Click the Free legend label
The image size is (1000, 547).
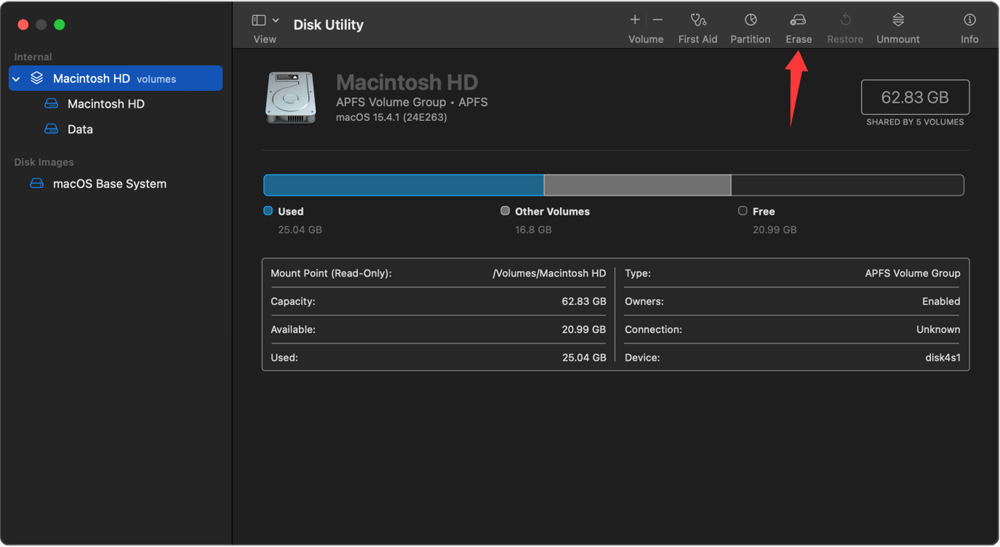tap(763, 212)
